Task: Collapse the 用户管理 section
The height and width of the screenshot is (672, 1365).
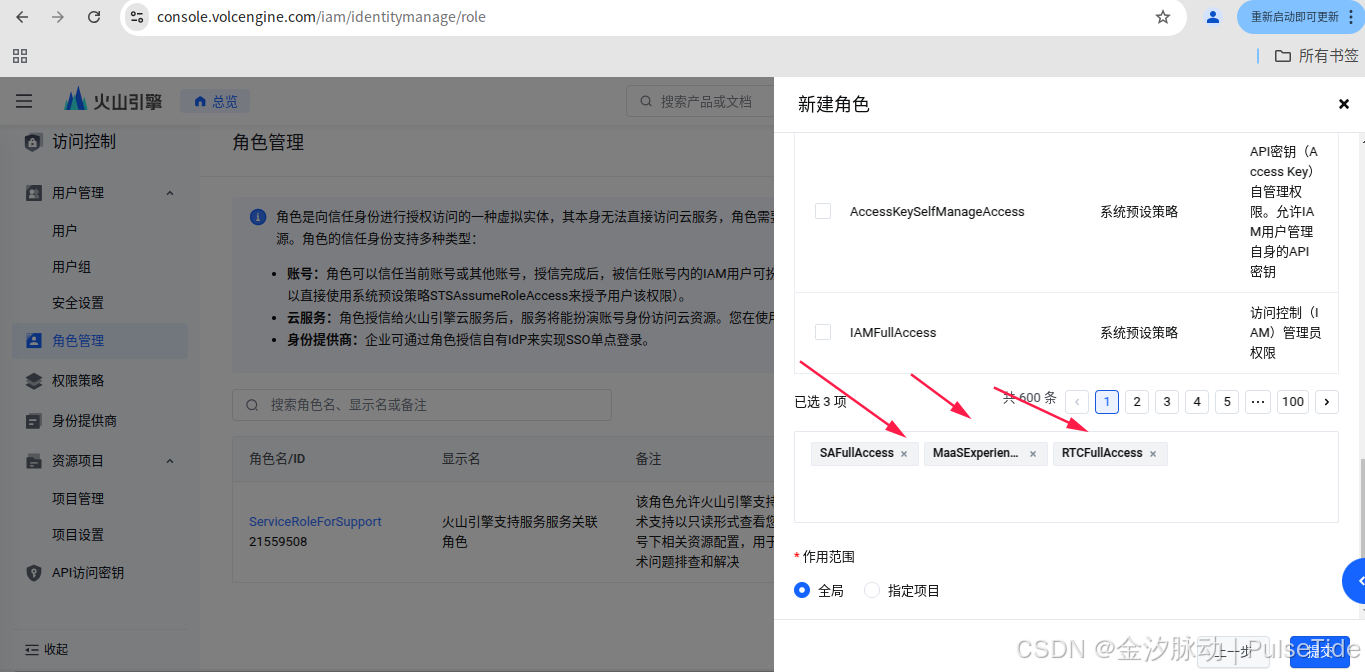Action: [x=169, y=193]
